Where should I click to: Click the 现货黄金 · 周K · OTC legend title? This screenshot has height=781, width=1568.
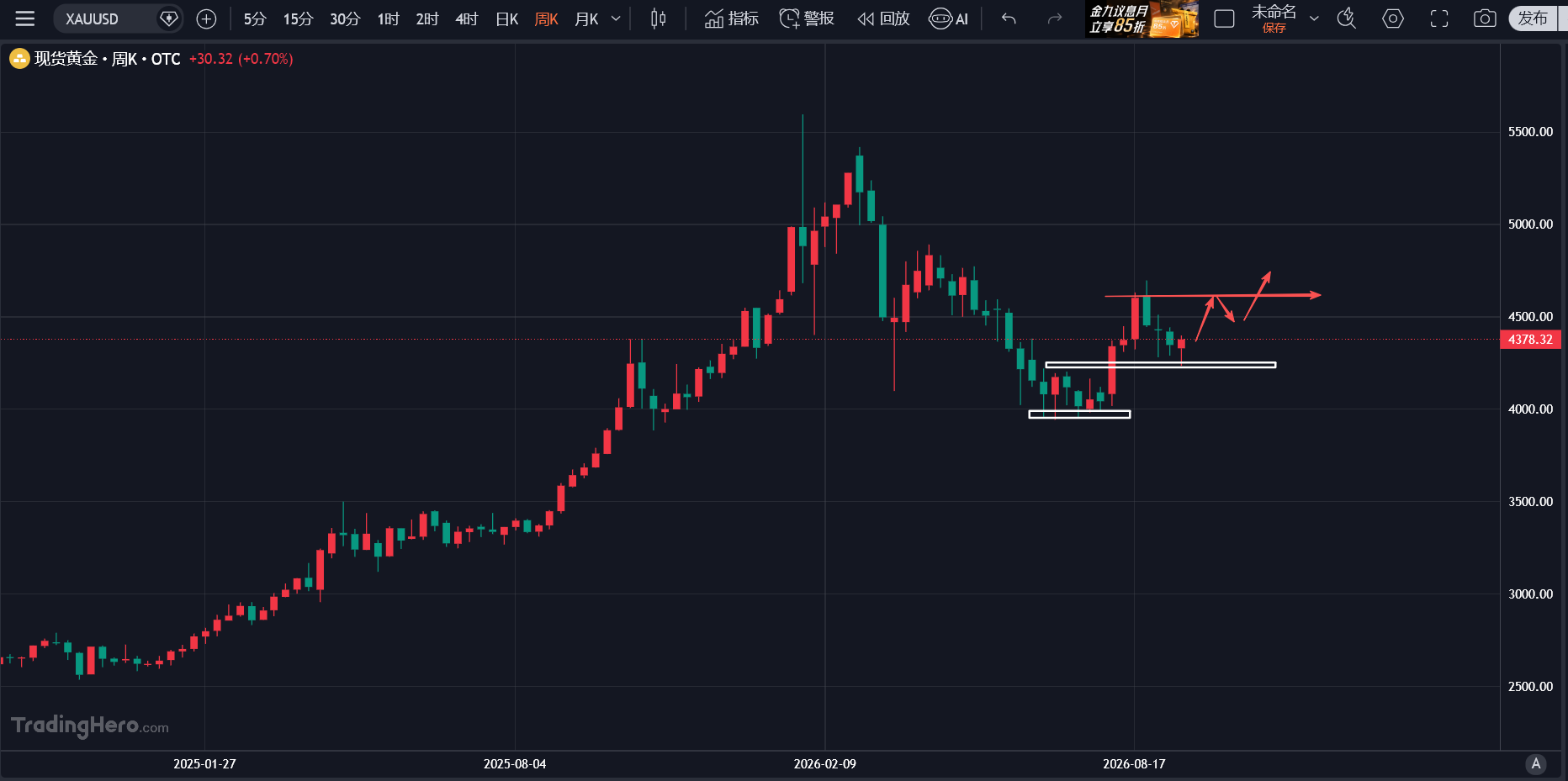[108, 59]
